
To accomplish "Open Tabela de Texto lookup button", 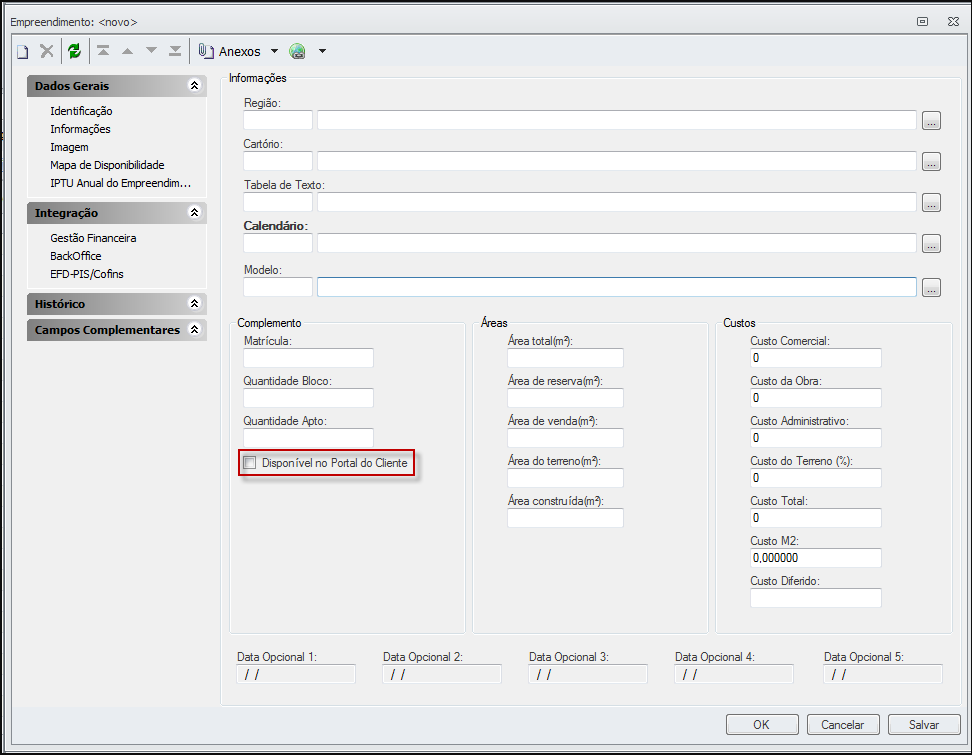I will pos(931,202).
